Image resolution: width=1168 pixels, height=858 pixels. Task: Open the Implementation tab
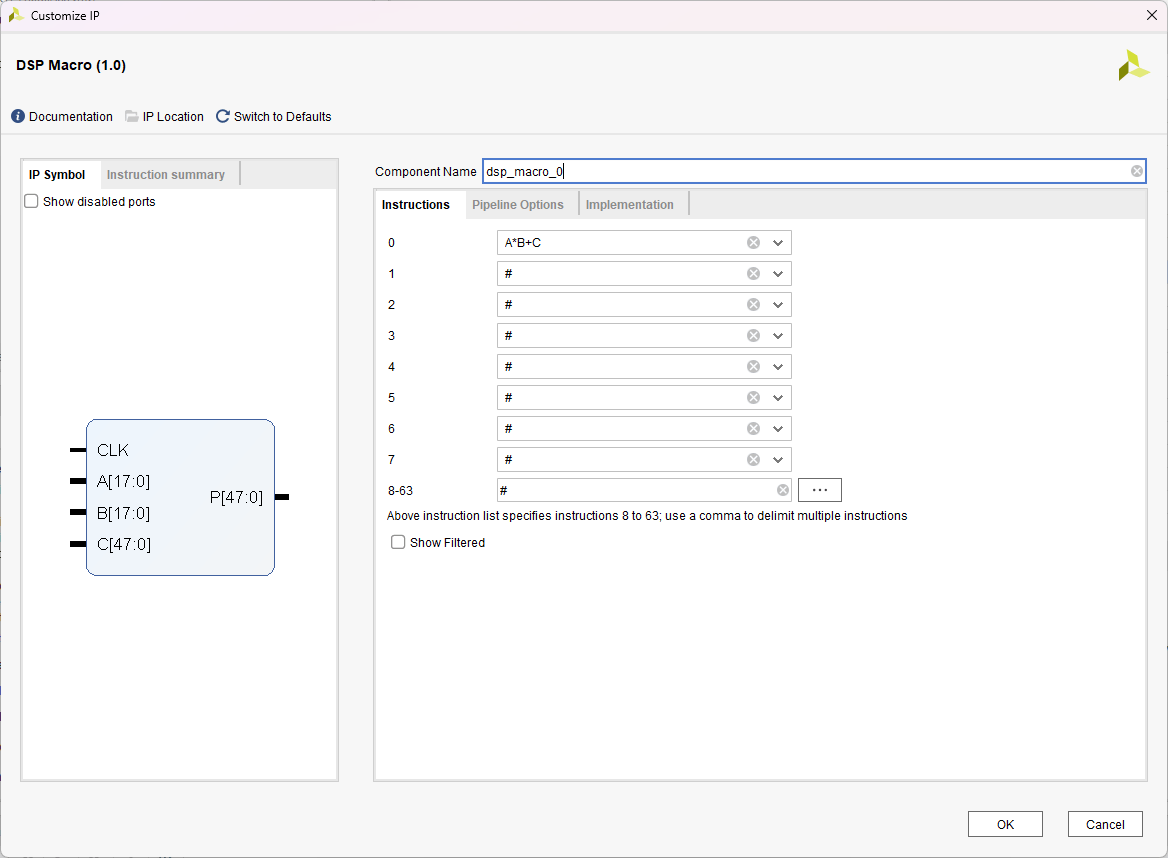pyautogui.click(x=630, y=205)
